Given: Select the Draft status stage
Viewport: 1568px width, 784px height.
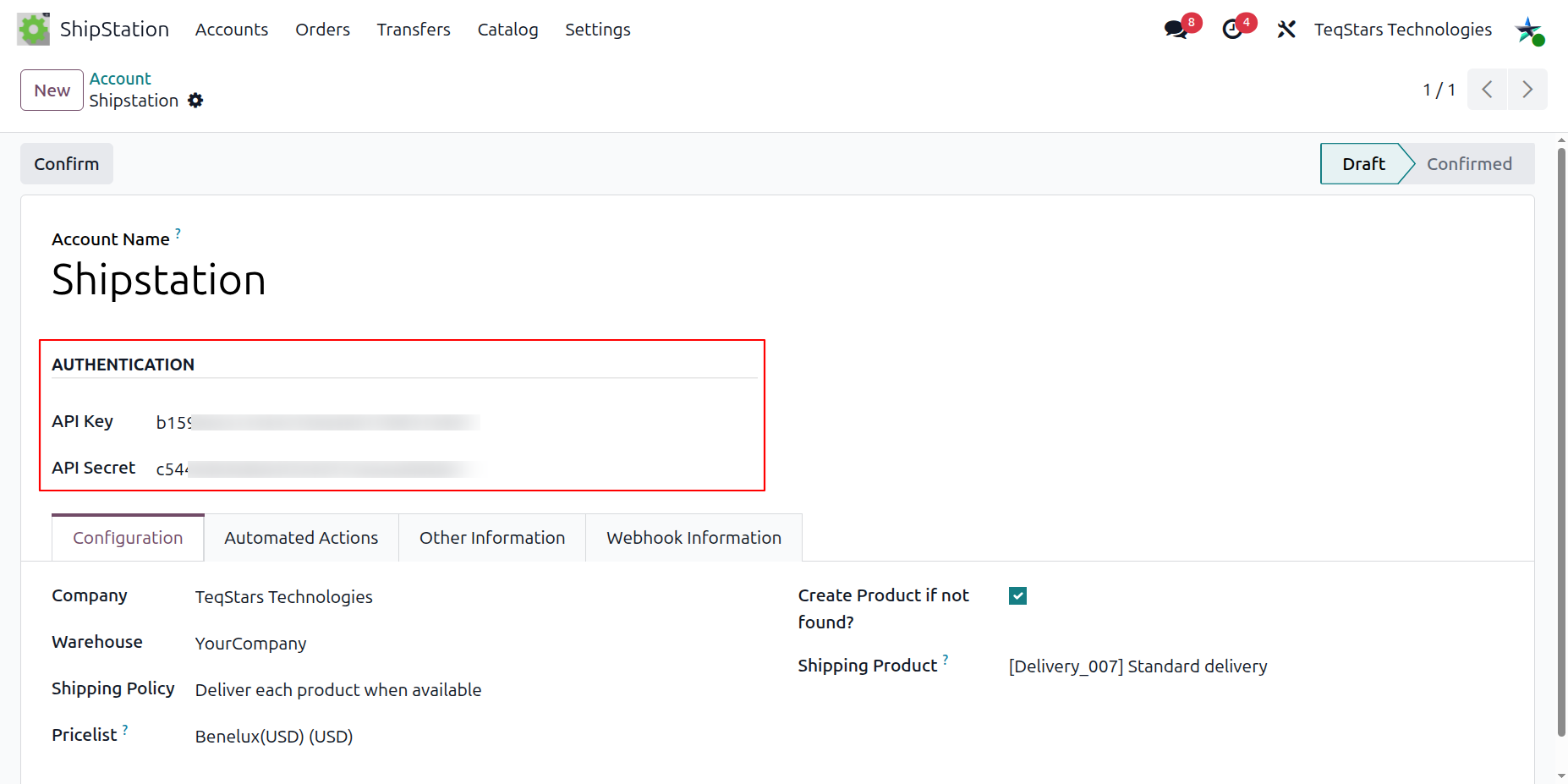Looking at the screenshot, I should point(1363,164).
